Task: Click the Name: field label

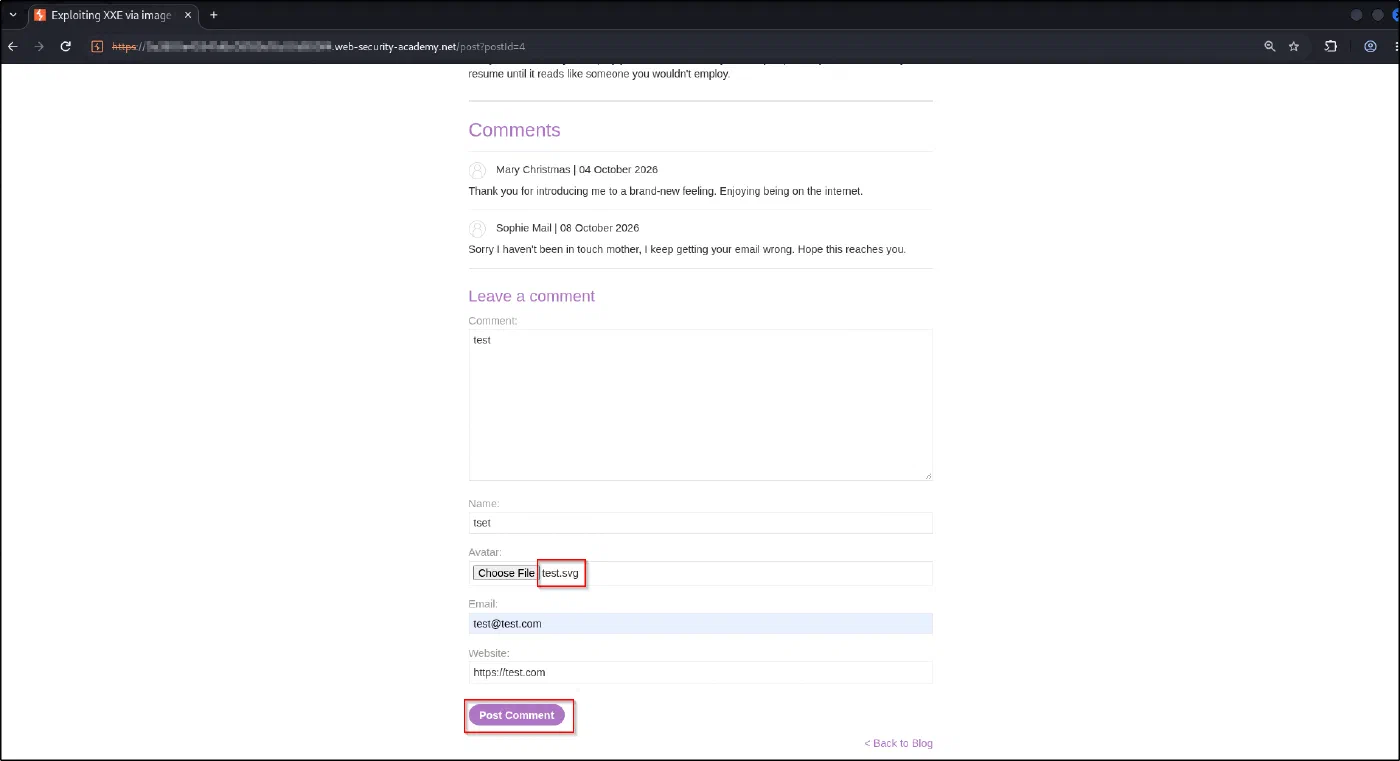Action: [484, 504]
